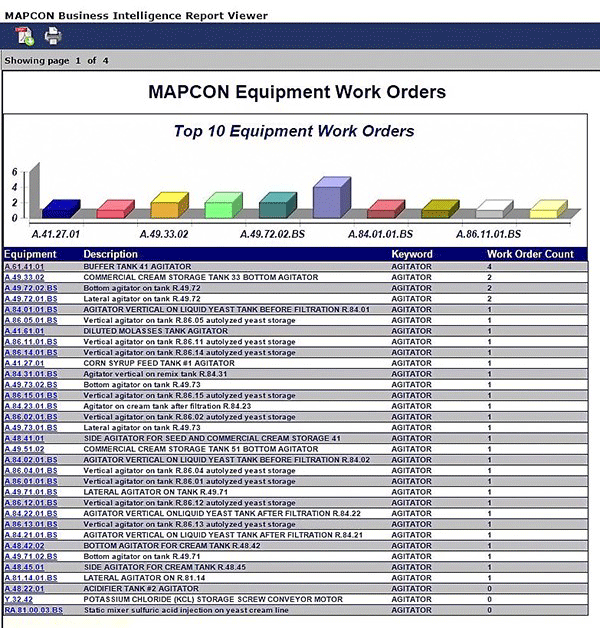Open equipment link A.48.41.01
This screenshot has height=628, width=600.
(25, 438)
